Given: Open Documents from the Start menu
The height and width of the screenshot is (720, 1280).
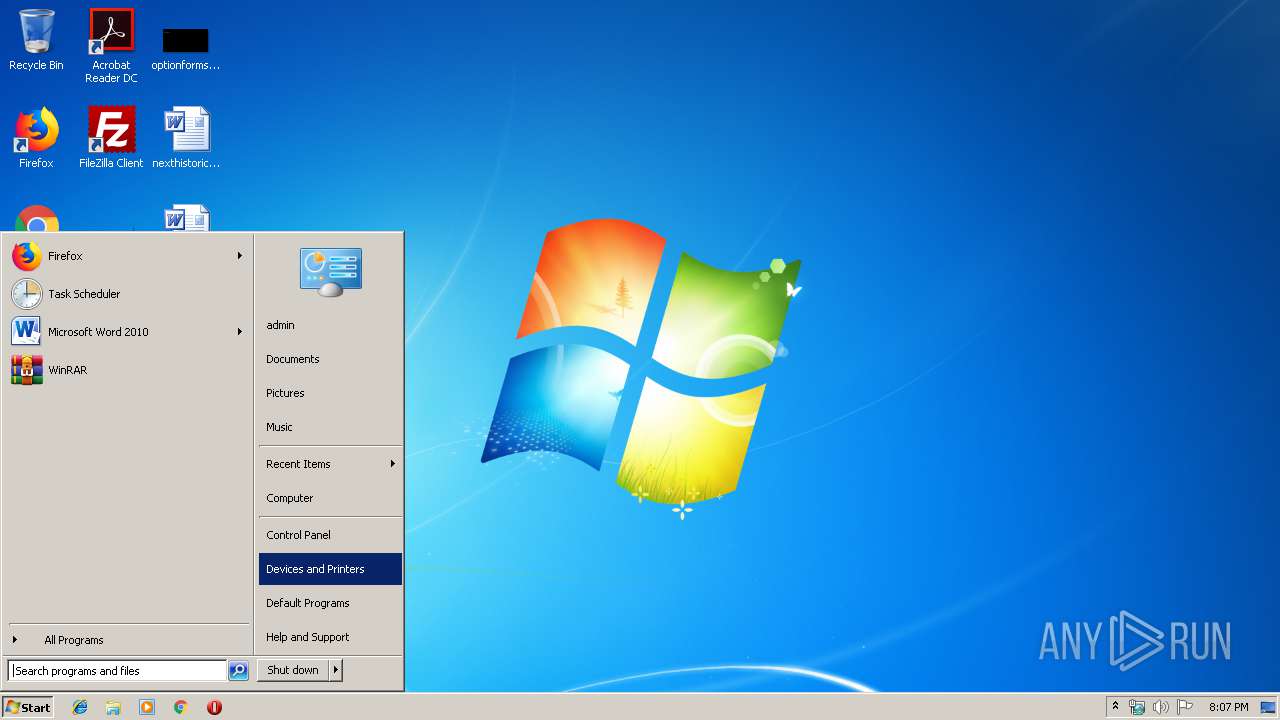Looking at the screenshot, I should tap(330, 359).
